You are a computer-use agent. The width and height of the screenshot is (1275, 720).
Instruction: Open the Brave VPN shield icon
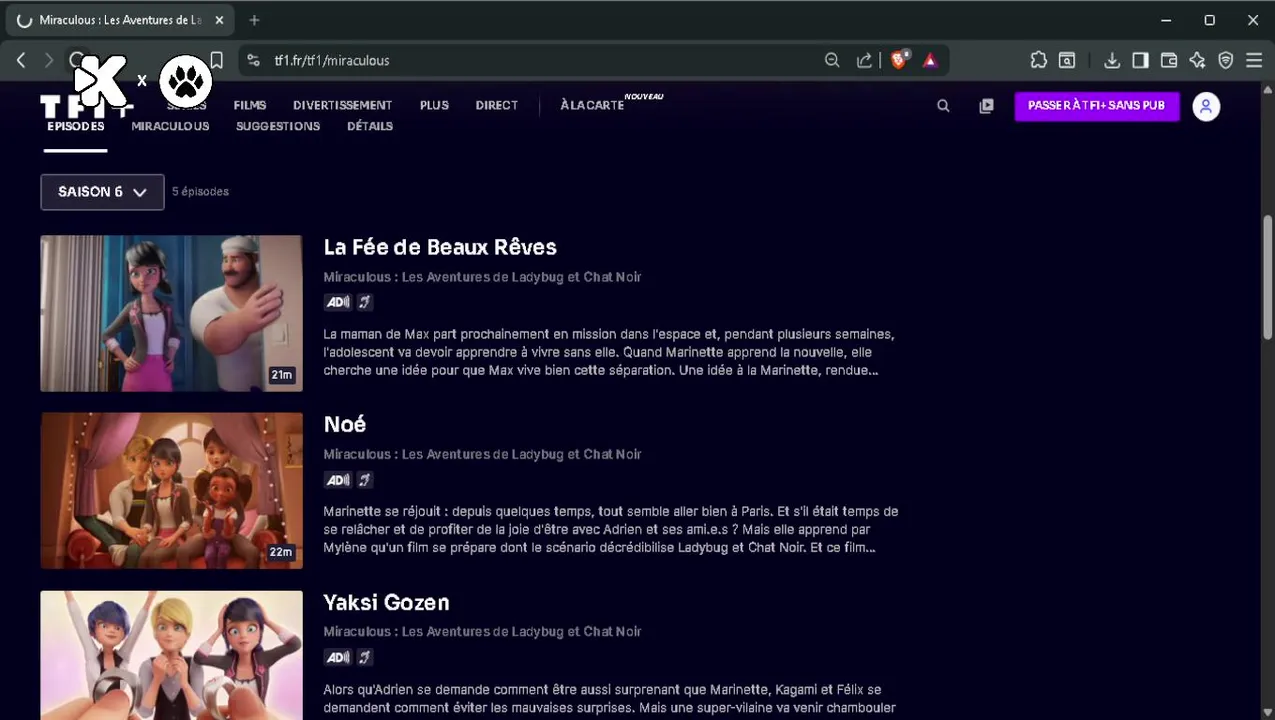(1226, 60)
